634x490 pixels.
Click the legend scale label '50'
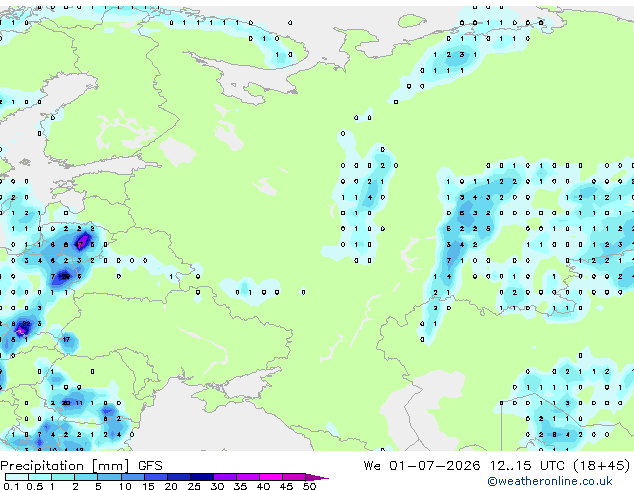pyautogui.click(x=309, y=486)
